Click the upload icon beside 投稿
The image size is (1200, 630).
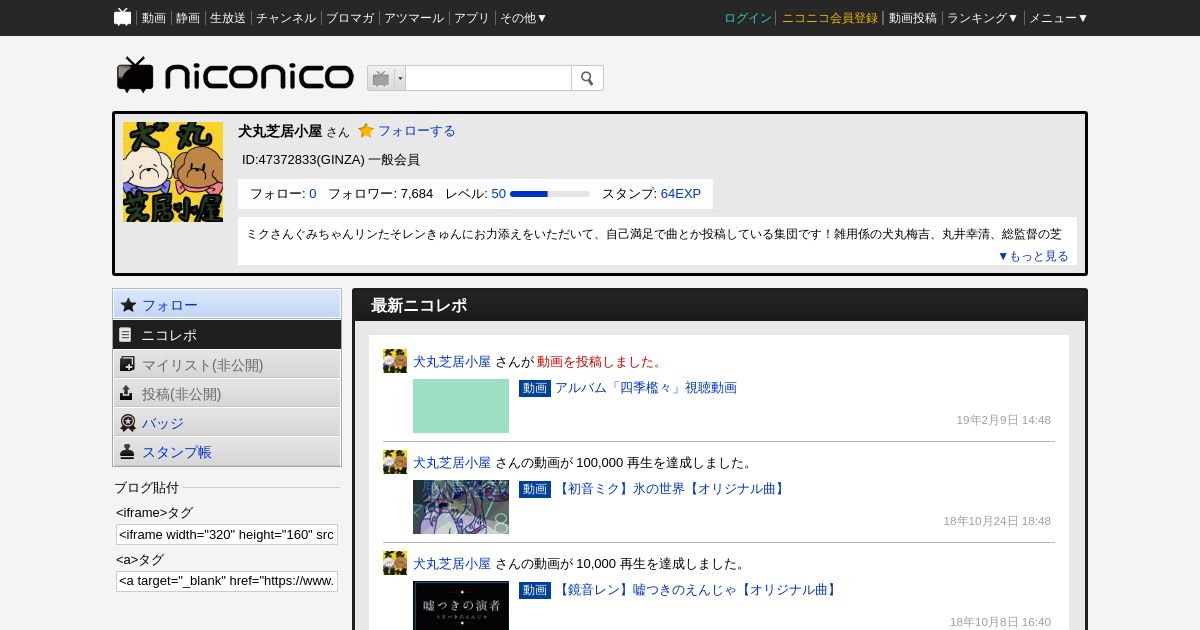point(126,393)
